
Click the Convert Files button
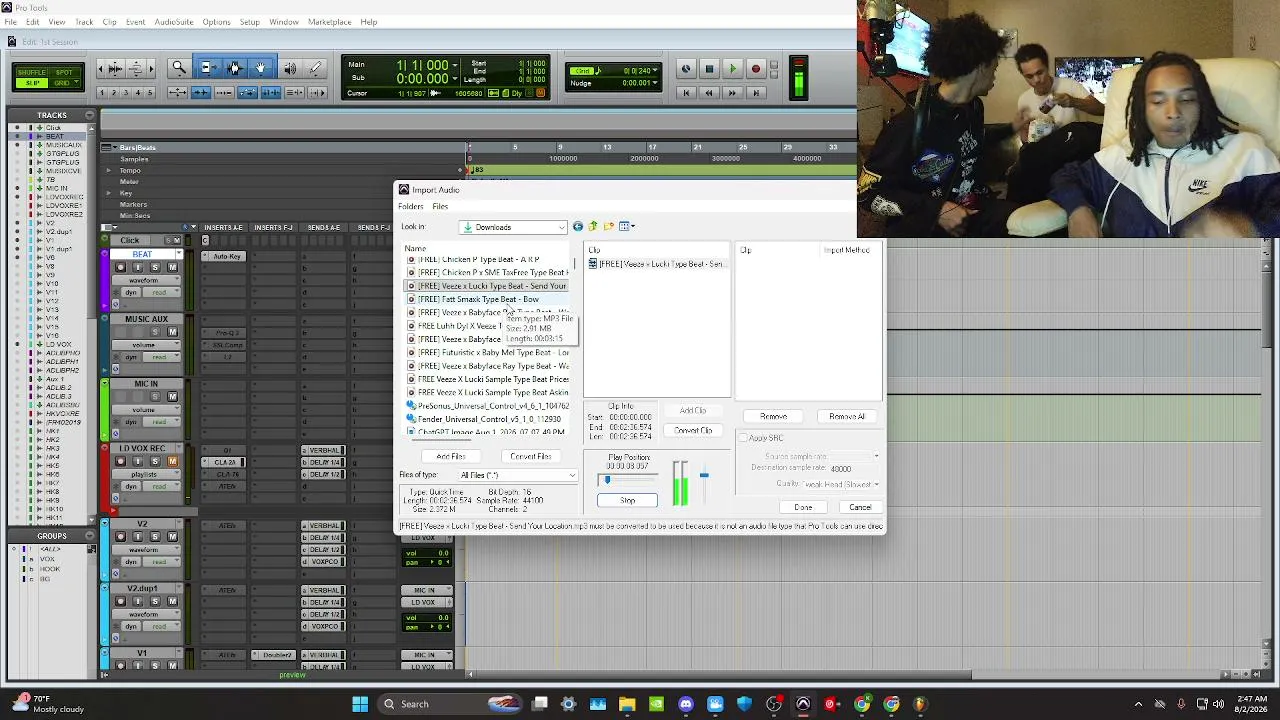(x=530, y=457)
